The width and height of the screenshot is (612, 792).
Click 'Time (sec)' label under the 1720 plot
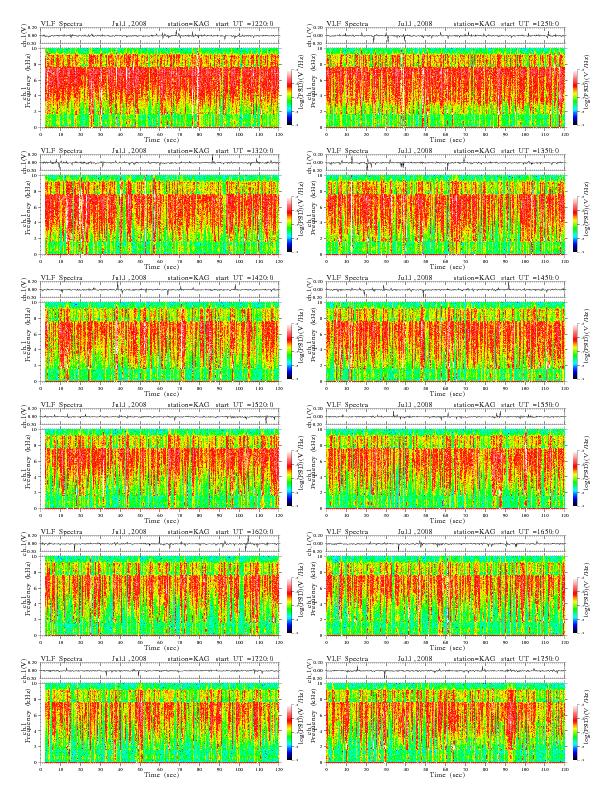click(x=160, y=774)
